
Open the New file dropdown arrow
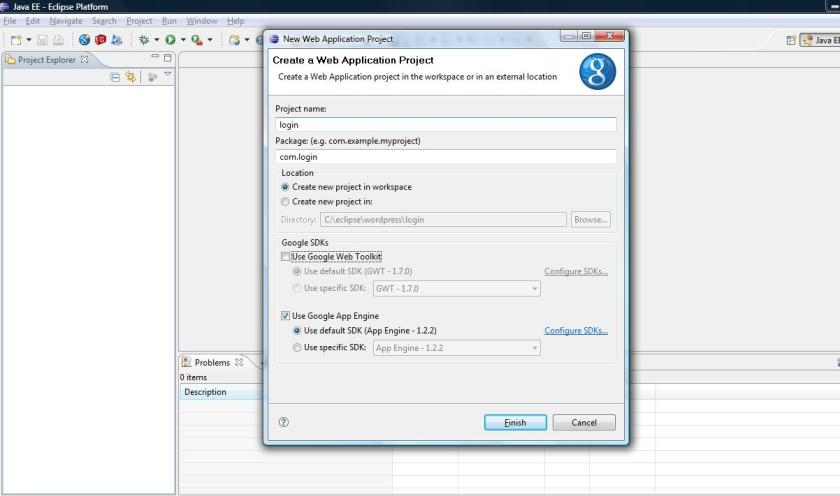point(31,40)
